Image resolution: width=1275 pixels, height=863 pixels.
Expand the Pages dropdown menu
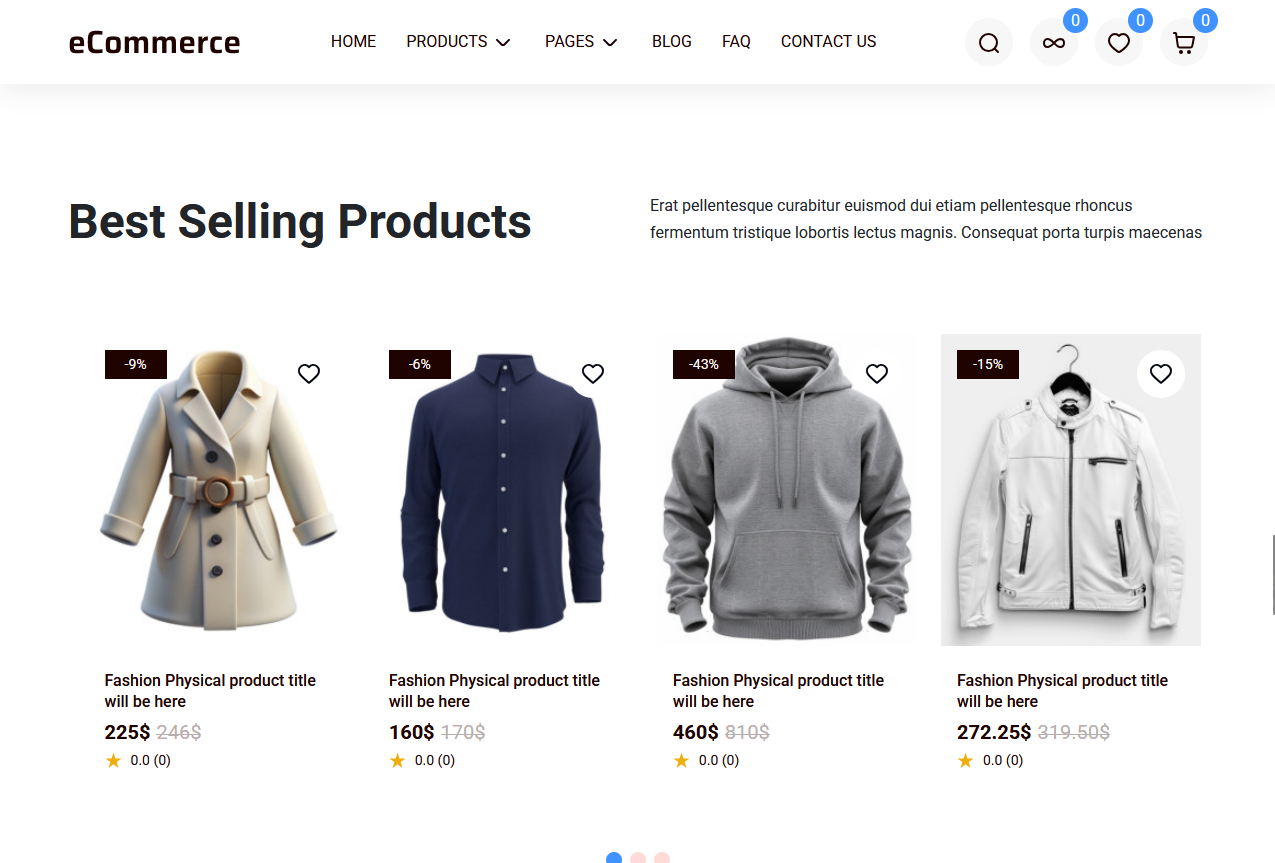(581, 42)
